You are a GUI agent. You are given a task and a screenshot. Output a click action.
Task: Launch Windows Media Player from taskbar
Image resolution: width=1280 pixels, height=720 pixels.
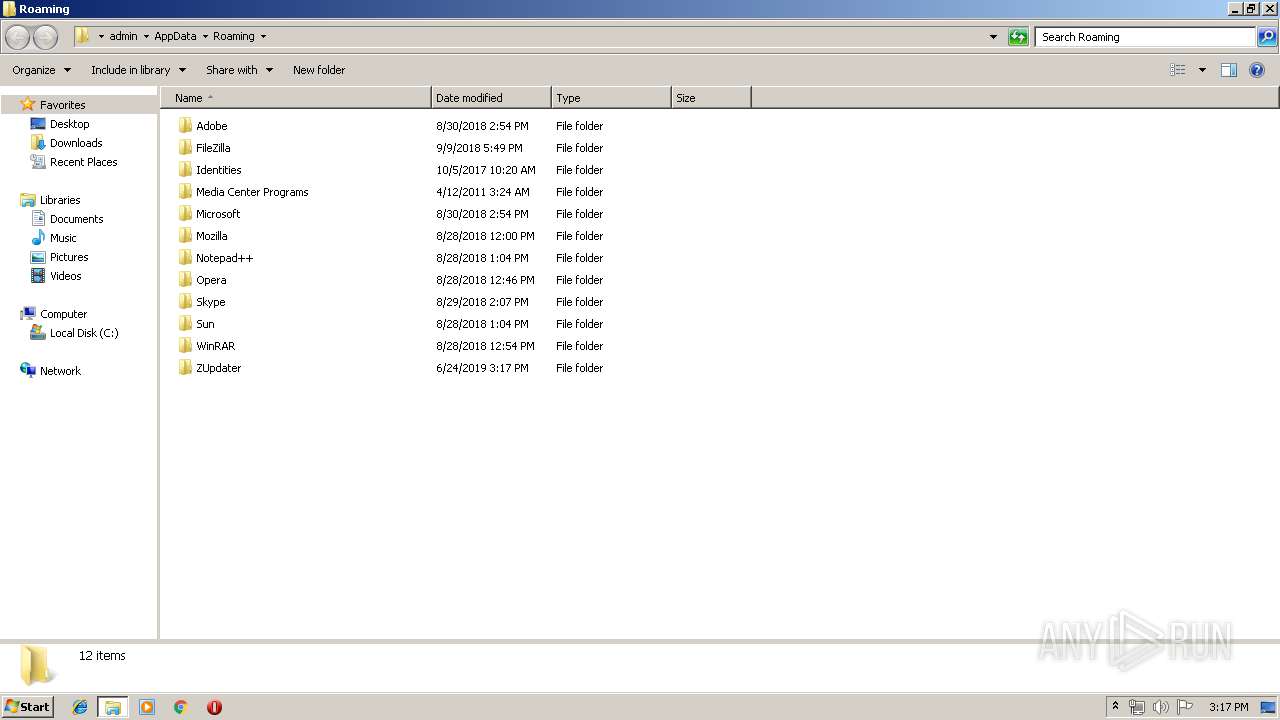(x=147, y=707)
